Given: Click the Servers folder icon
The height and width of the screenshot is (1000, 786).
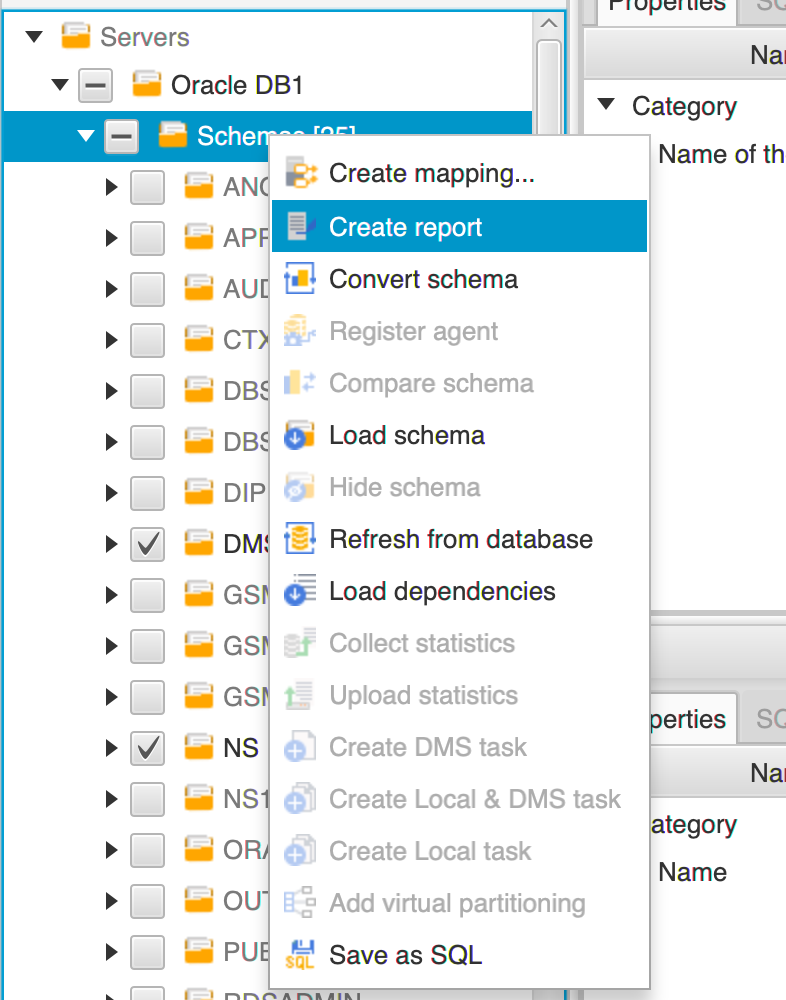Looking at the screenshot, I should (x=75, y=36).
